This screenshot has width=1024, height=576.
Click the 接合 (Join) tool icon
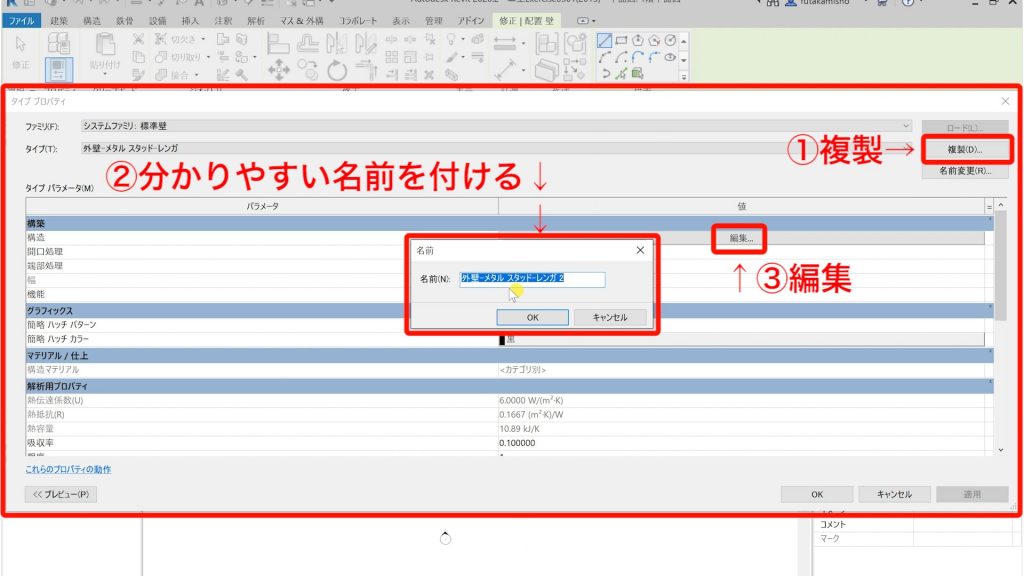click(163, 75)
